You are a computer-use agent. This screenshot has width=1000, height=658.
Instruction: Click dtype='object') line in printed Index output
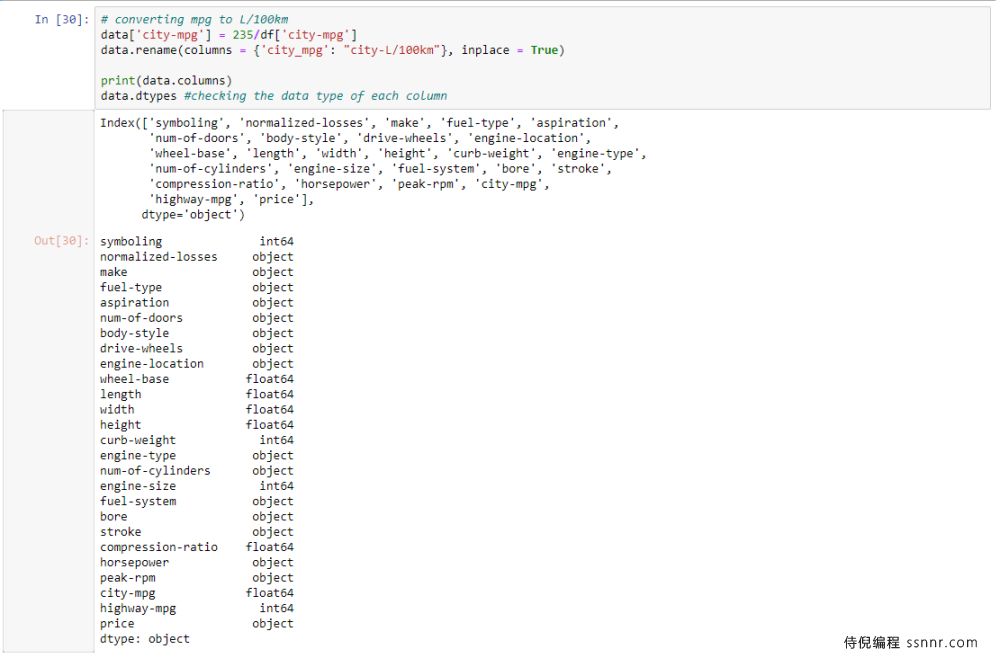(193, 215)
